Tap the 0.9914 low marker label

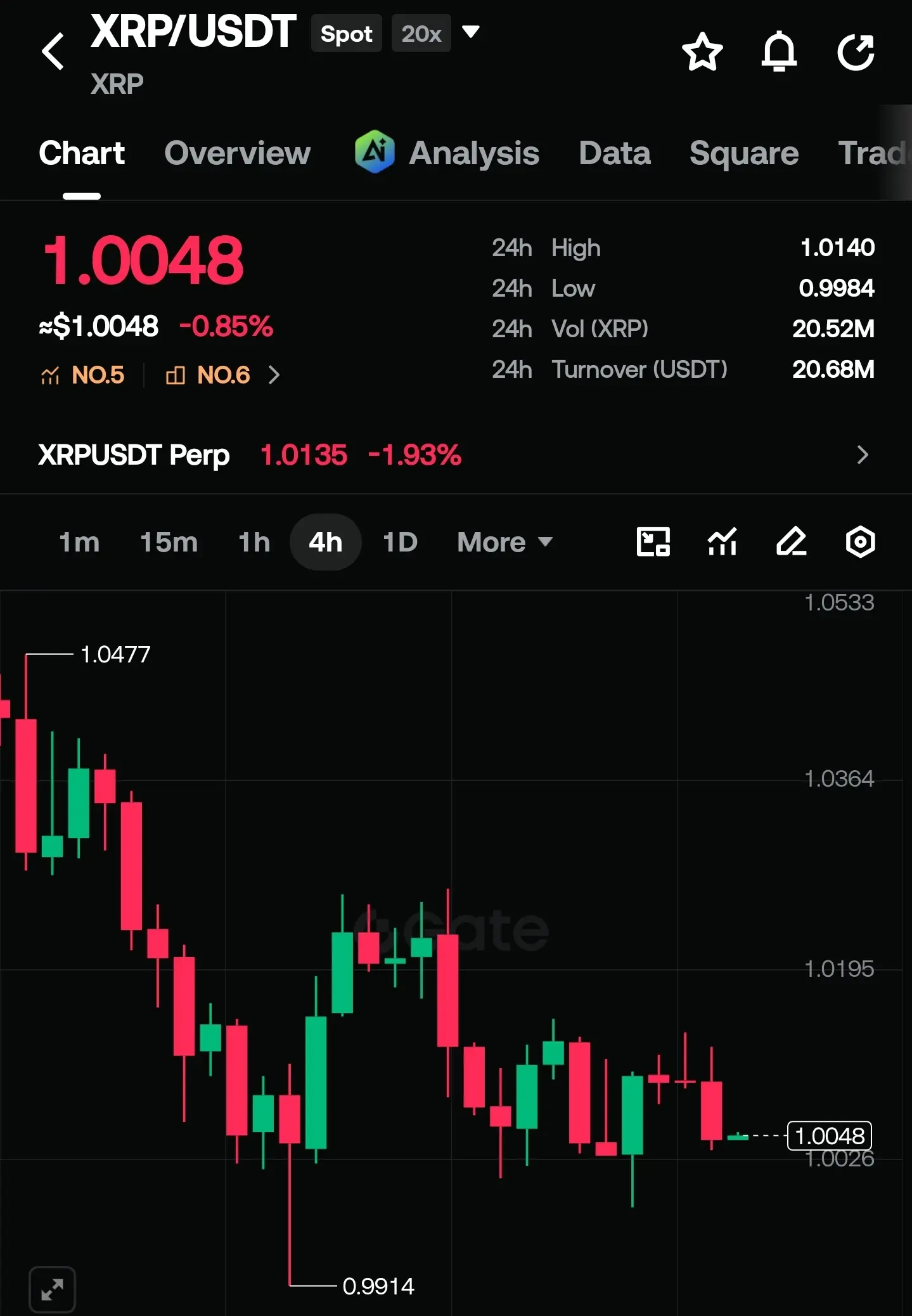coord(378,1286)
